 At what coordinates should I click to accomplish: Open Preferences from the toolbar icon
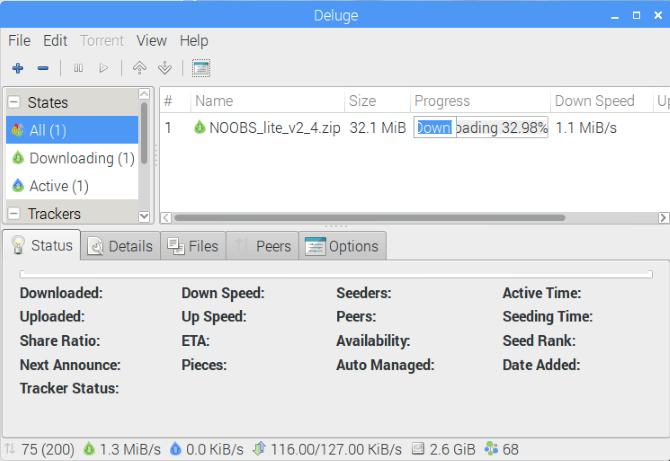200,68
